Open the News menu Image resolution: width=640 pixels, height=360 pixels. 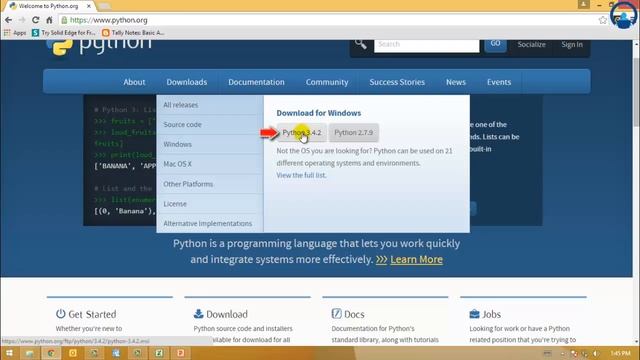(x=456, y=82)
